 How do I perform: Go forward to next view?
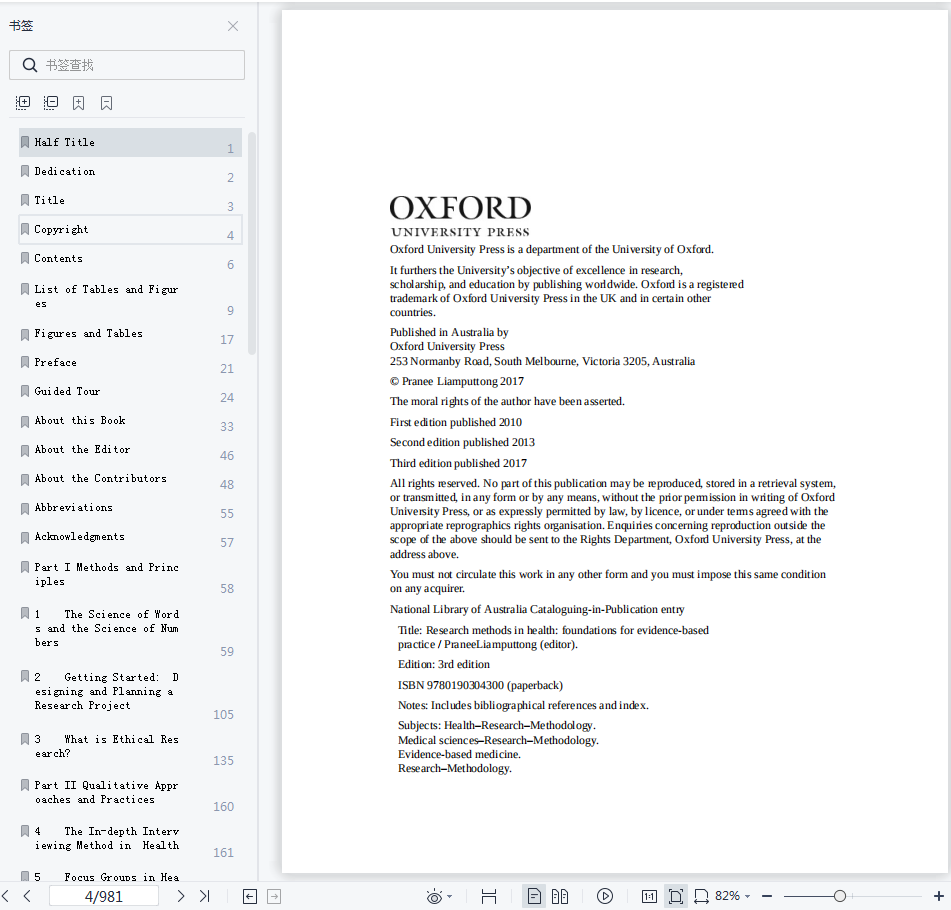click(274, 896)
